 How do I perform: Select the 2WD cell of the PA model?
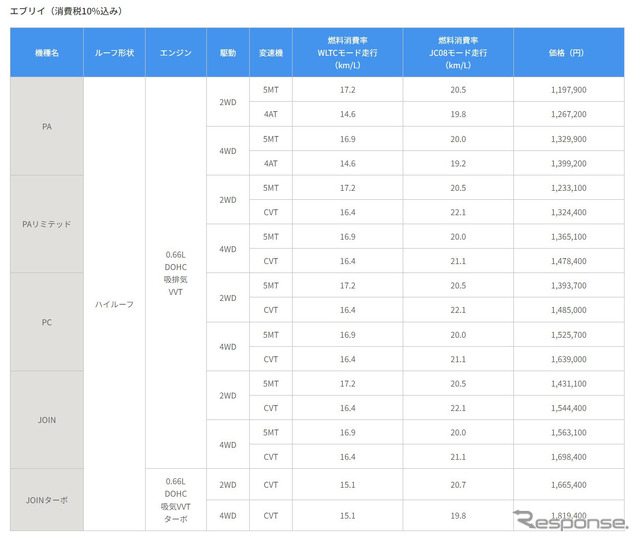point(228,102)
